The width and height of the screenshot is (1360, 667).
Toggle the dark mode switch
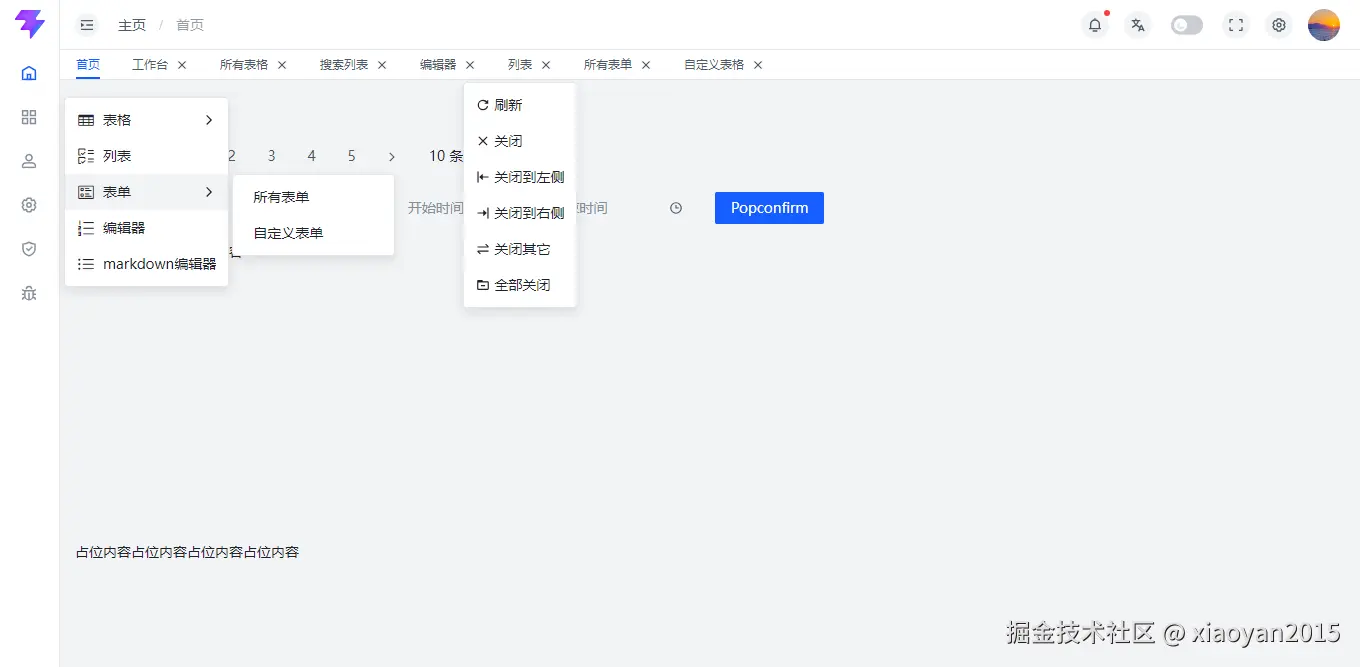1187,25
